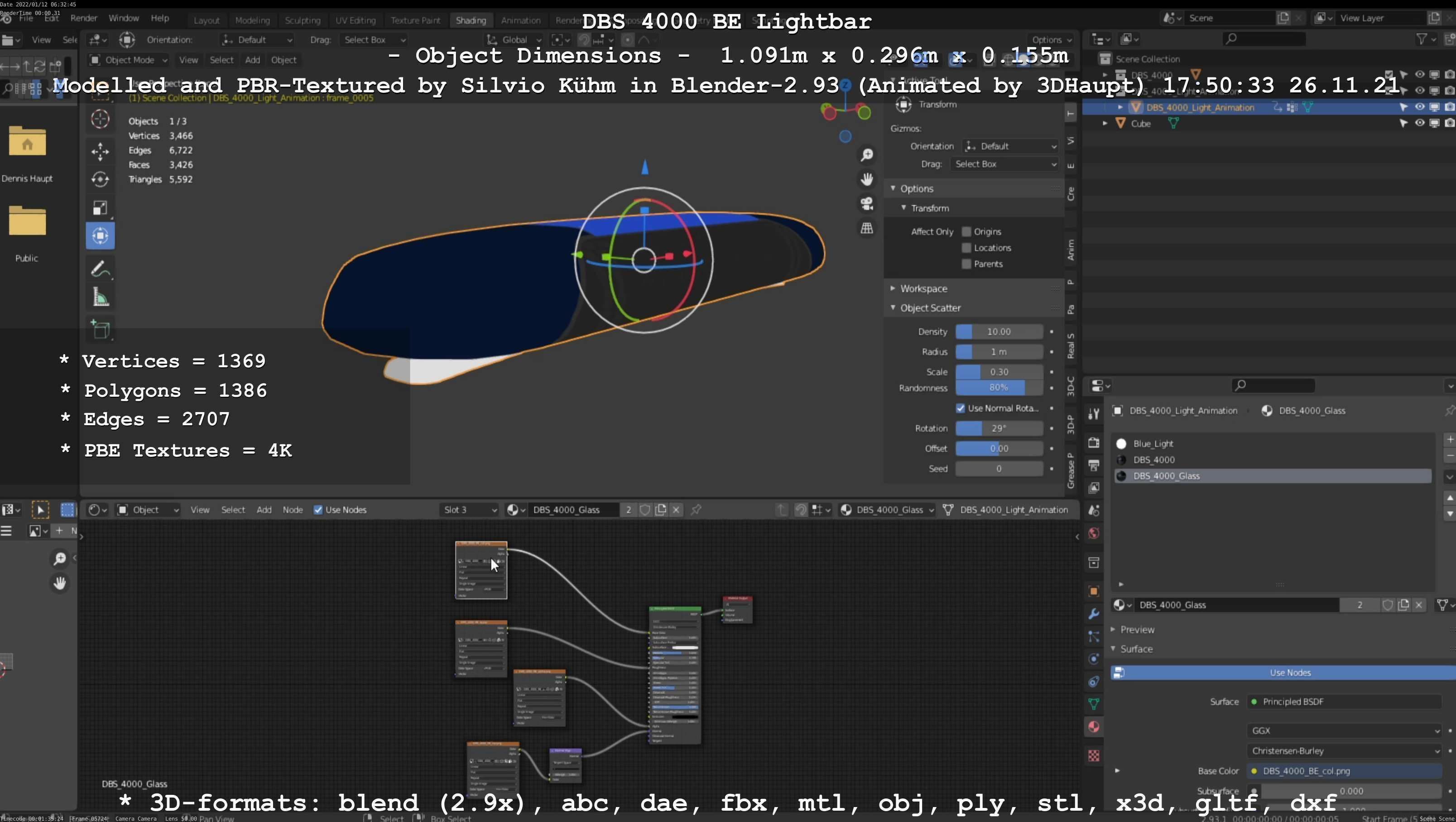Click the node editor pan hand icon
1456x822 pixels.
tap(59, 583)
